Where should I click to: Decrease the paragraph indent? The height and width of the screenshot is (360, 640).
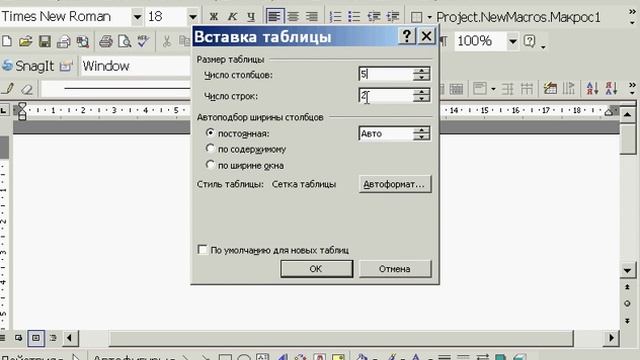click(x=373, y=17)
